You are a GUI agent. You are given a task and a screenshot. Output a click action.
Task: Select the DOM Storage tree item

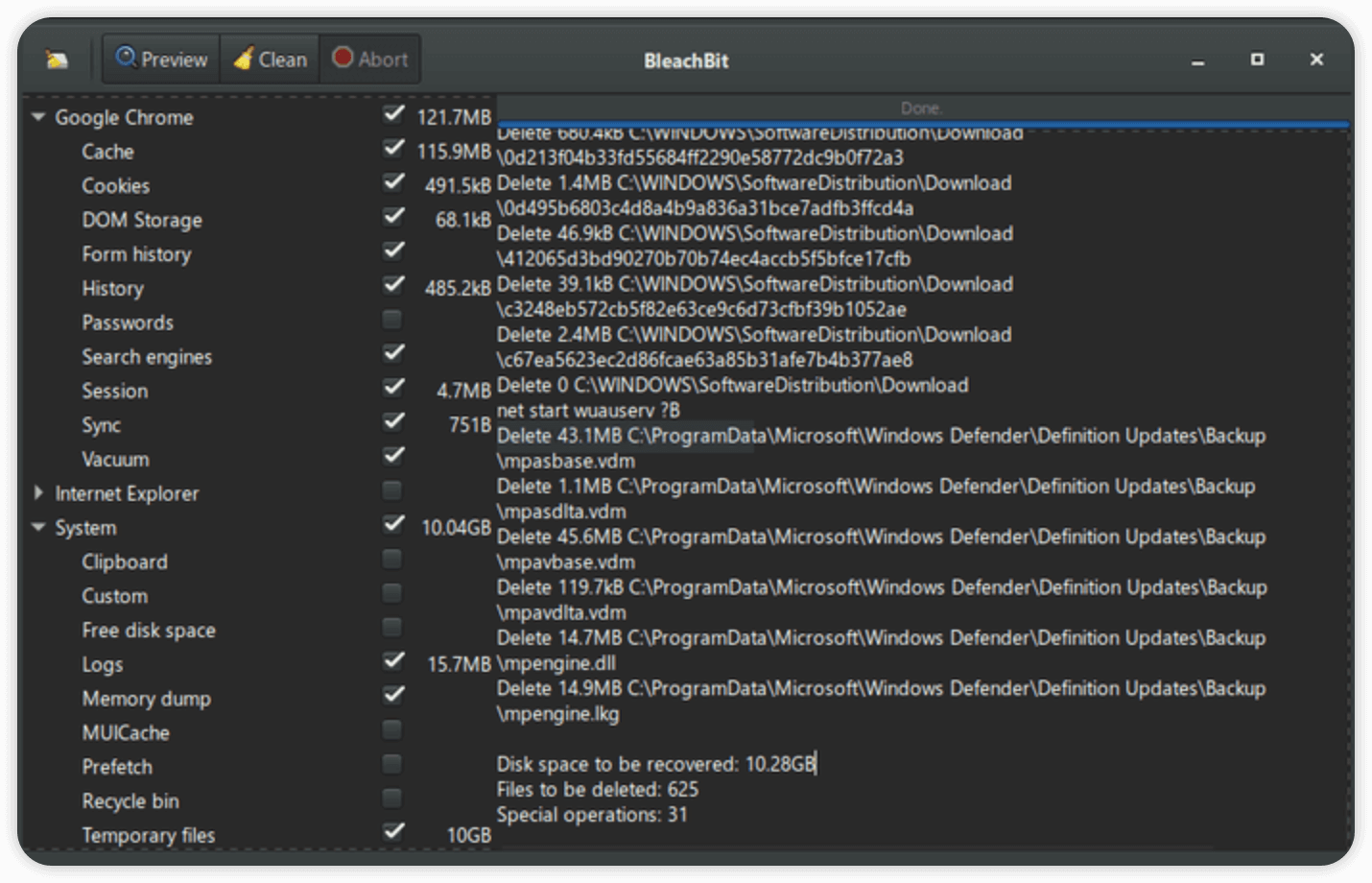point(142,220)
